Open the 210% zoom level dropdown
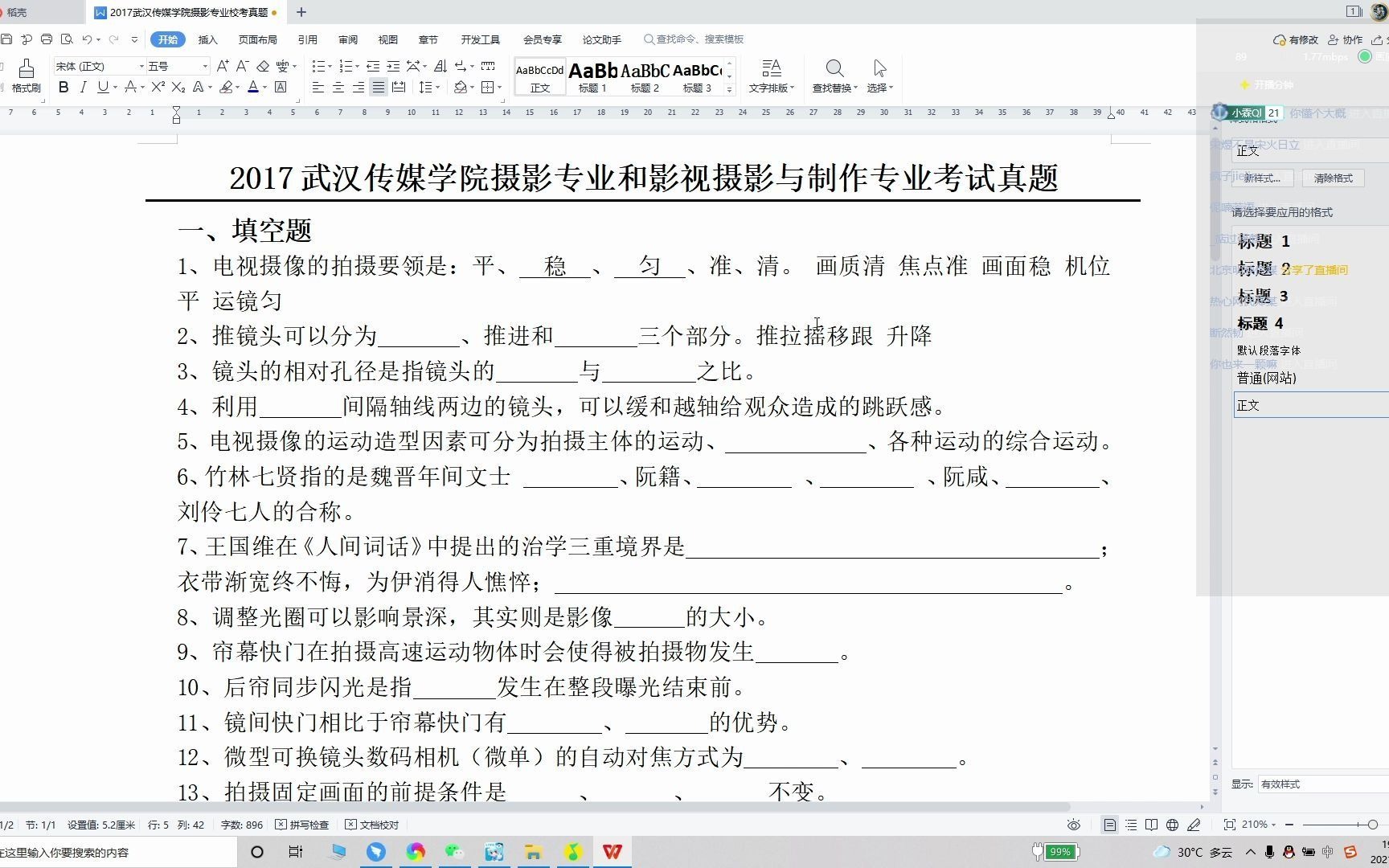 pos(1258,825)
